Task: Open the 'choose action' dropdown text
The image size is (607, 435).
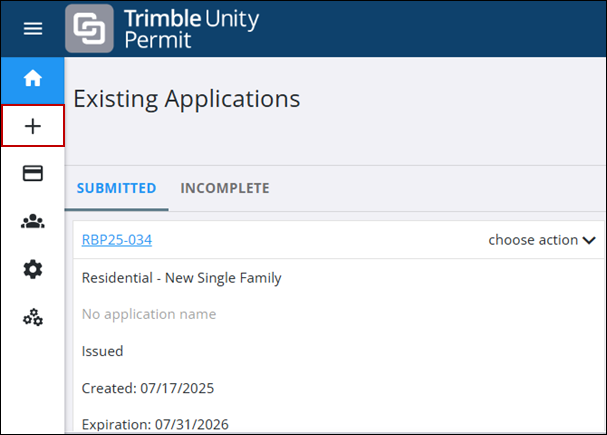Action: (533, 240)
